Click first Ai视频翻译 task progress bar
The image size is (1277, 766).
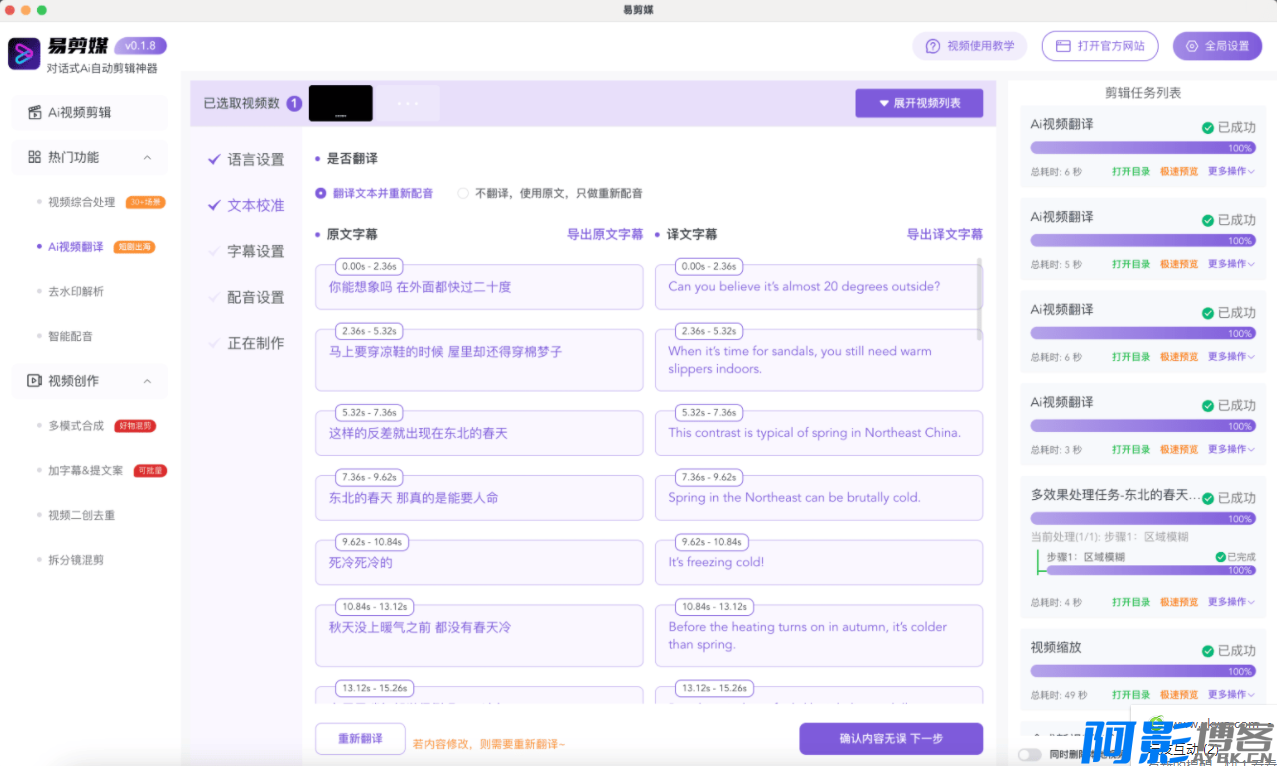1142,148
